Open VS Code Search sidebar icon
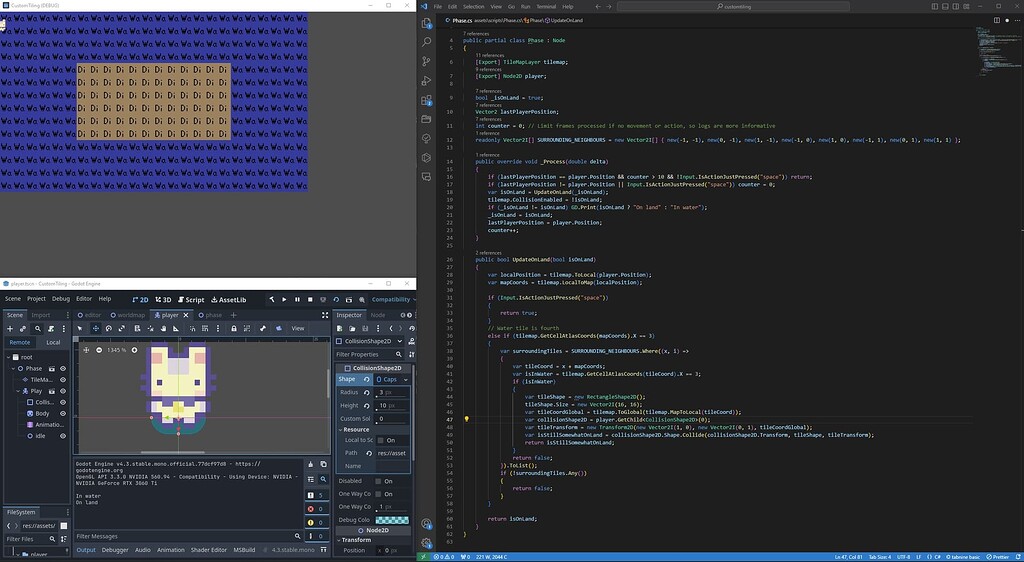Screen dimensions: 1024x562 (x=426, y=42)
